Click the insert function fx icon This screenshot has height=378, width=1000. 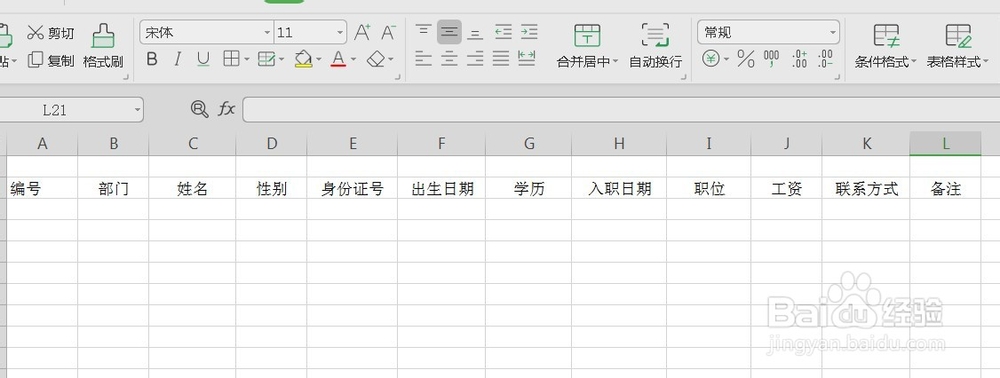point(226,110)
